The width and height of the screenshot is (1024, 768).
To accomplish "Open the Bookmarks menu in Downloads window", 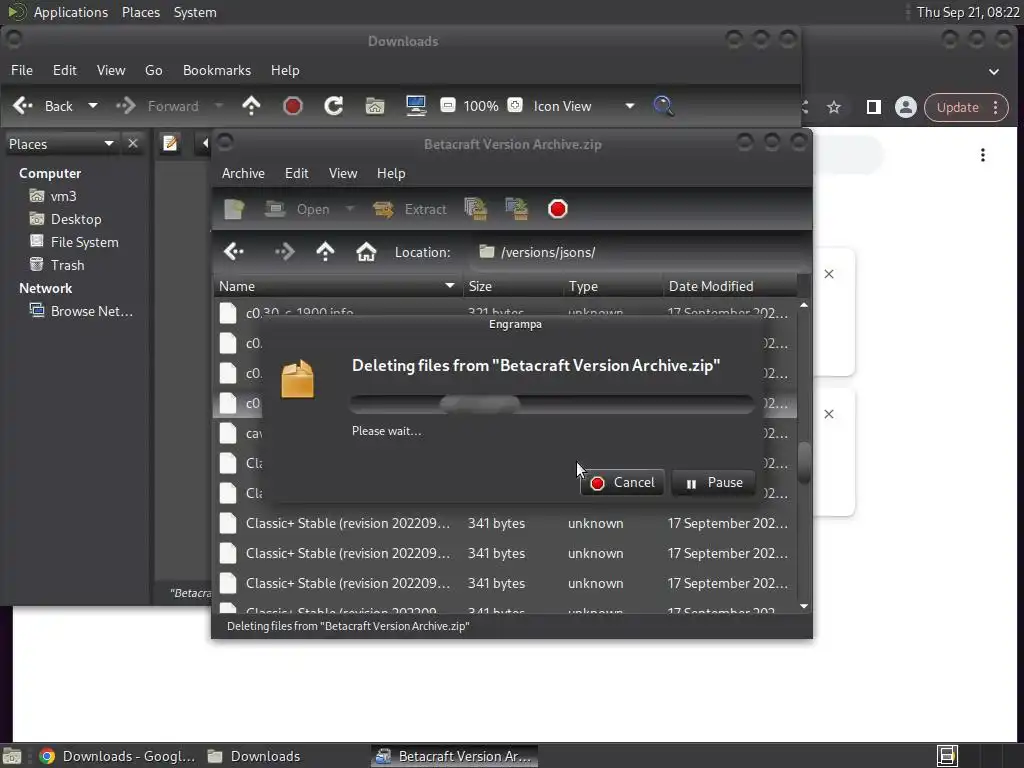I will pos(217,70).
